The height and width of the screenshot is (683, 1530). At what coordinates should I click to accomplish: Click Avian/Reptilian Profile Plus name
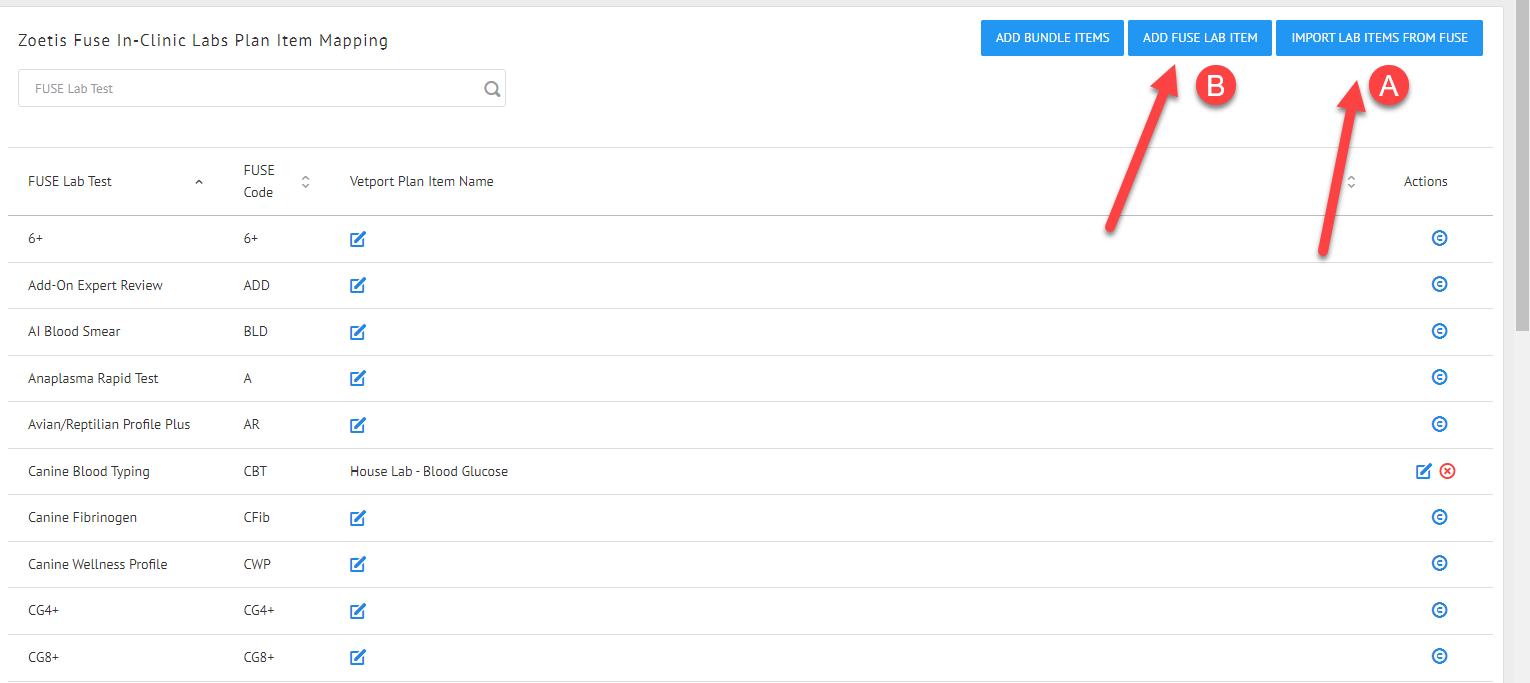pyautogui.click(x=109, y=424)
